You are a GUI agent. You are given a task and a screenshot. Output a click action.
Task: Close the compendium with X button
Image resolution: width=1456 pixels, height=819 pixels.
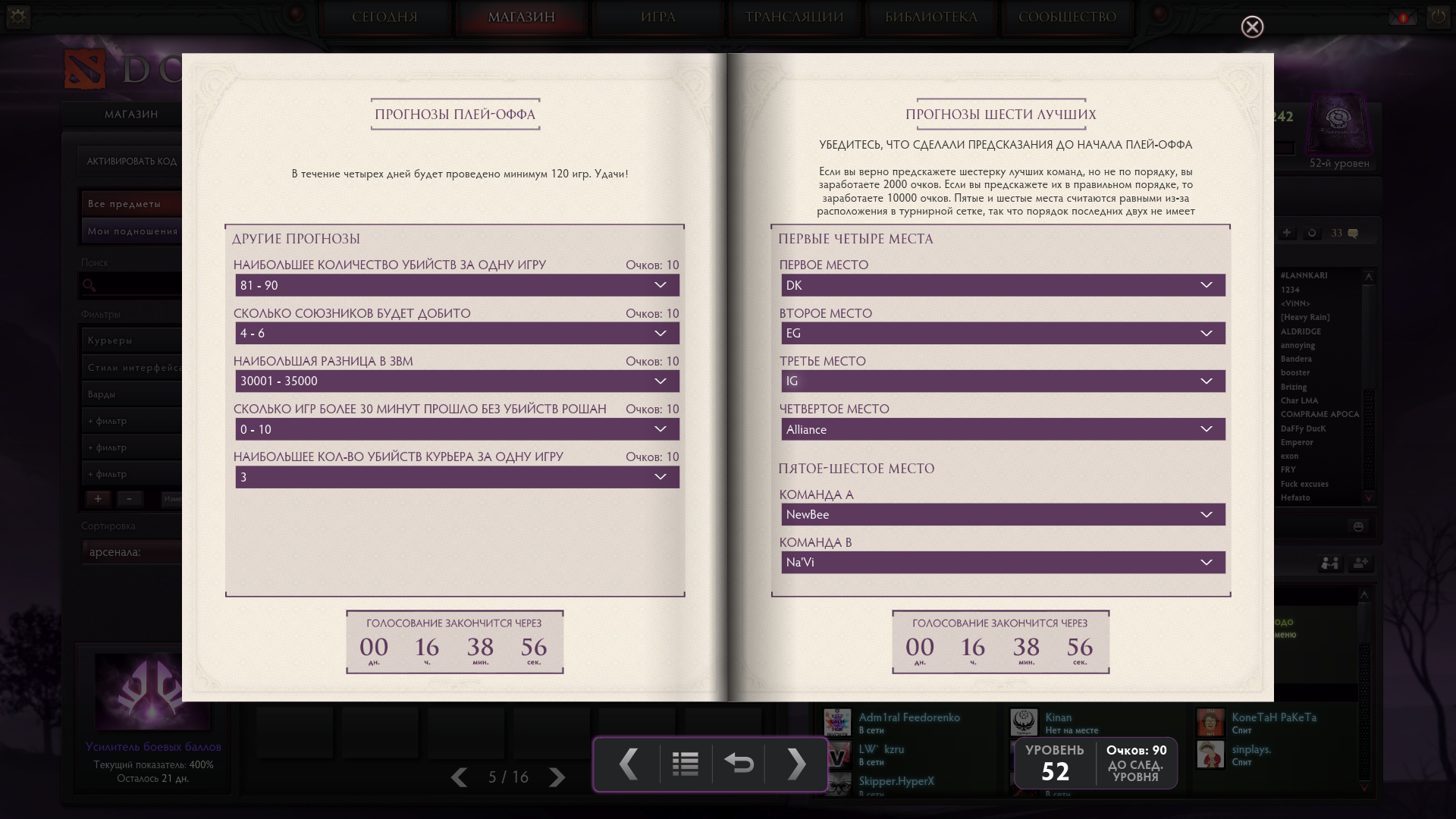tap(1252, 27)
